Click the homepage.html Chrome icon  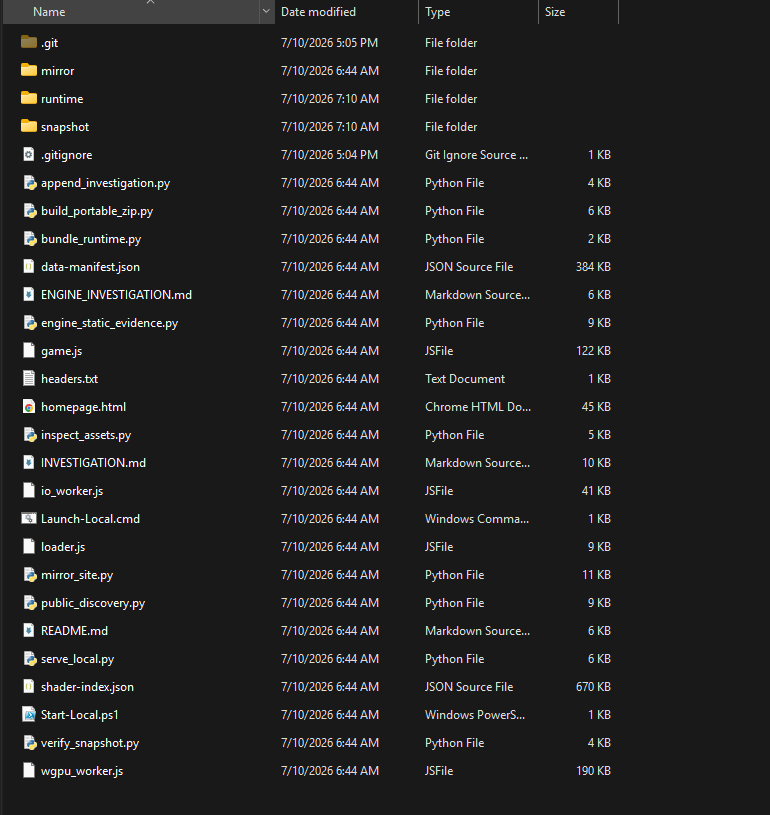point(29,407)
